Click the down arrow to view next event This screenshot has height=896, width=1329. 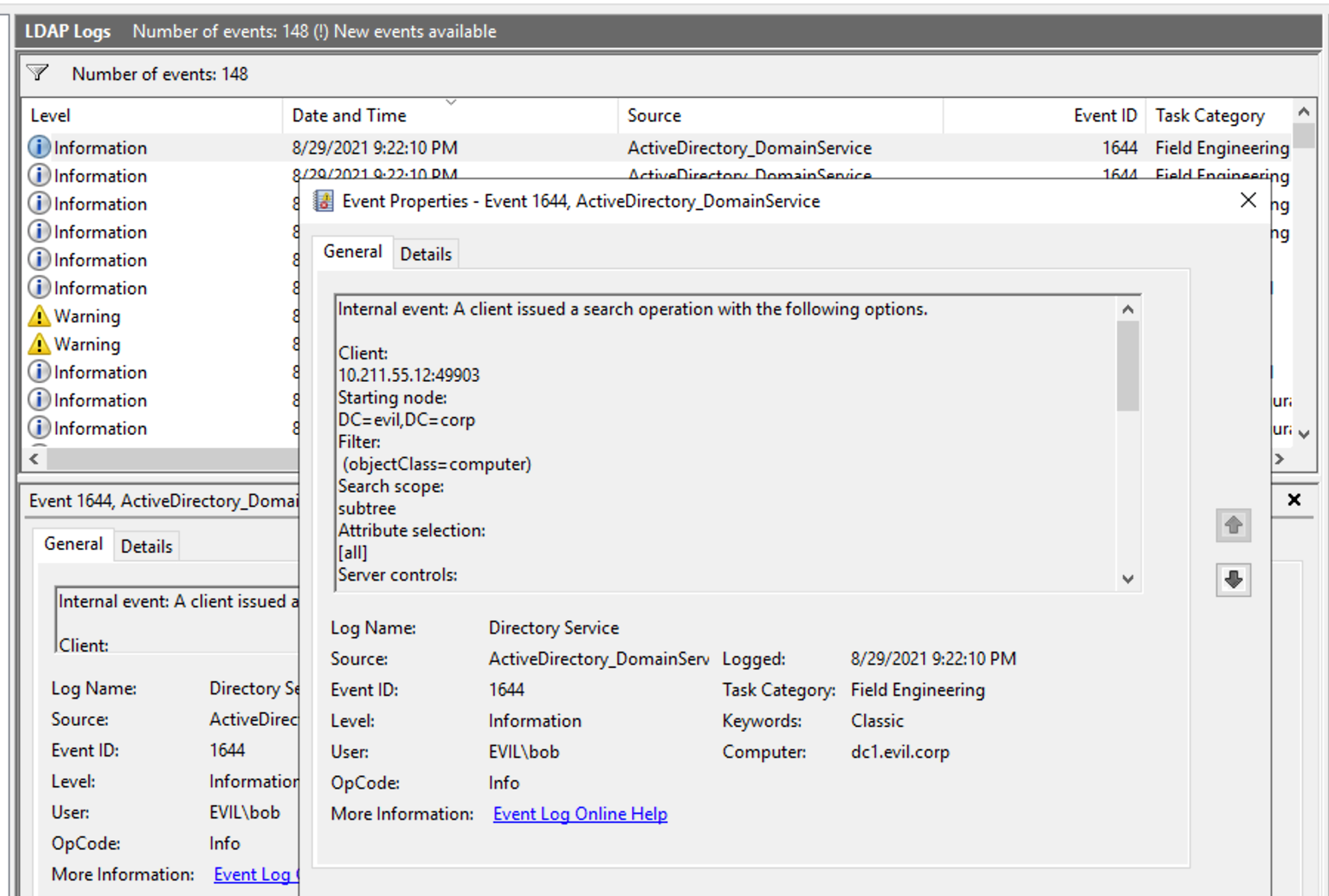click(1233, 579)
